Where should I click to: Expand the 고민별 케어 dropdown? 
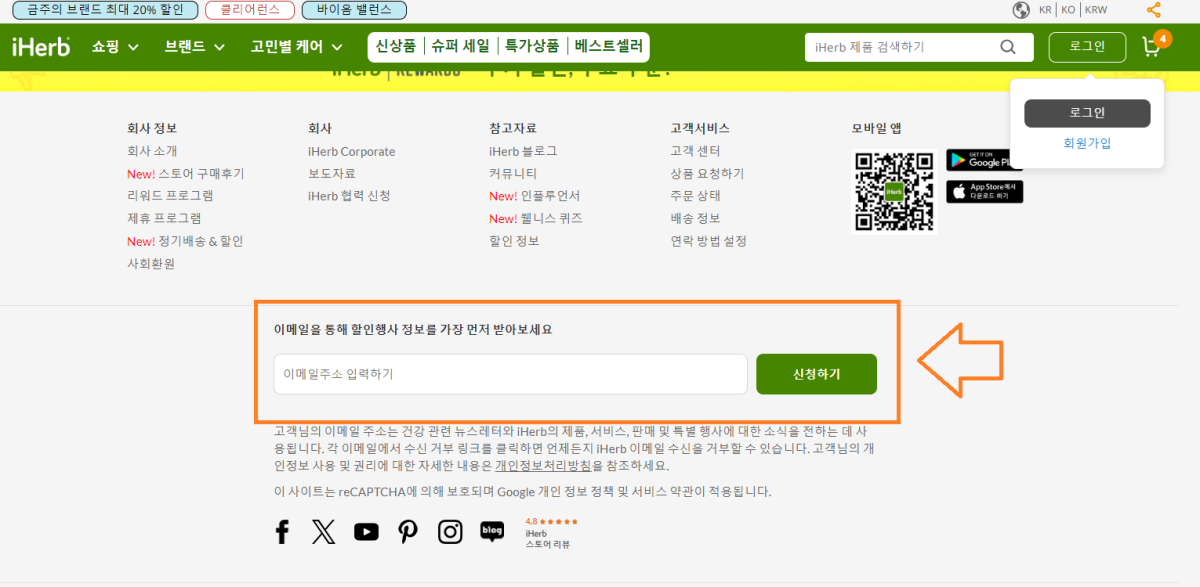click(x=287, y=46)
